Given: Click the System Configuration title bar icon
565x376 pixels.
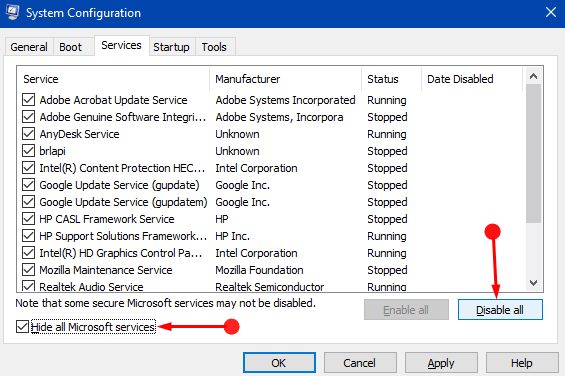Looking at the screenshot, I should pyautogui.click(x=12, y=12).
